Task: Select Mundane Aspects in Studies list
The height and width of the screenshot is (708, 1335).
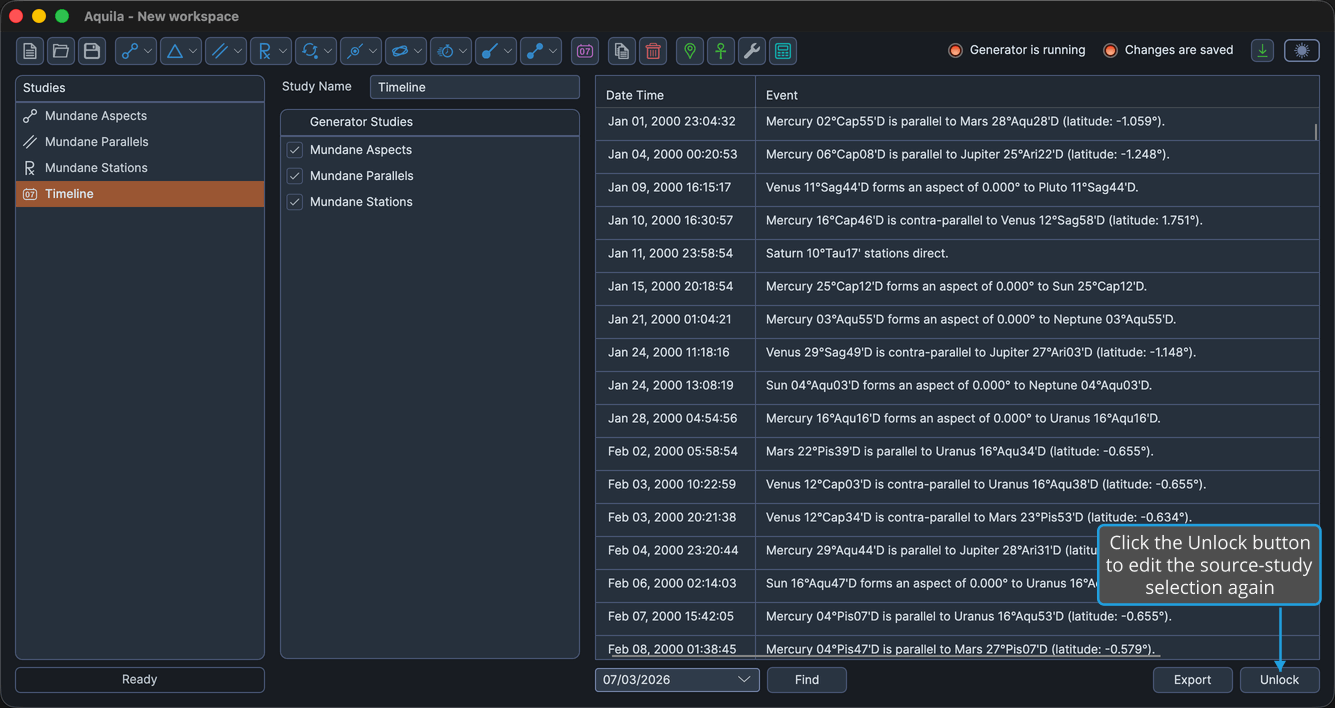Action: 140,116
